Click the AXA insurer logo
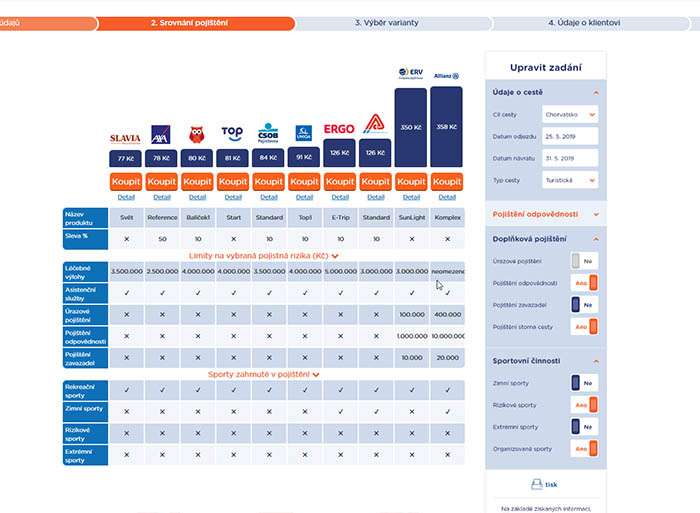 (160, 135)
